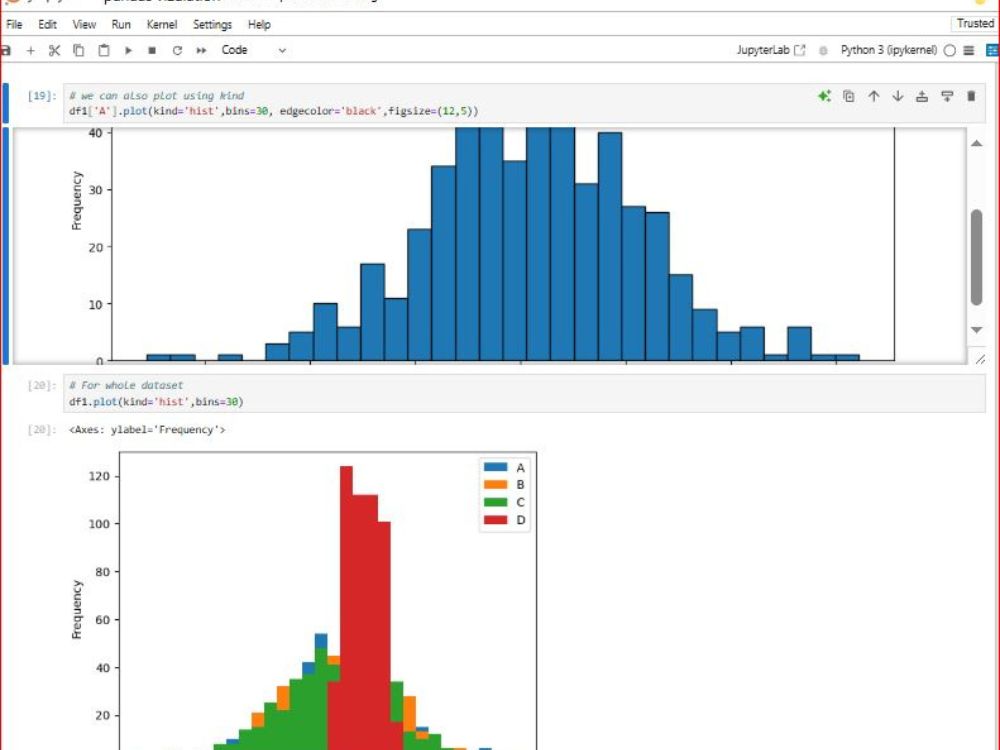The height and width of the screenshot is (750, 1000).
Task: Insert a cell above cell 19
Action: [922, 96]
